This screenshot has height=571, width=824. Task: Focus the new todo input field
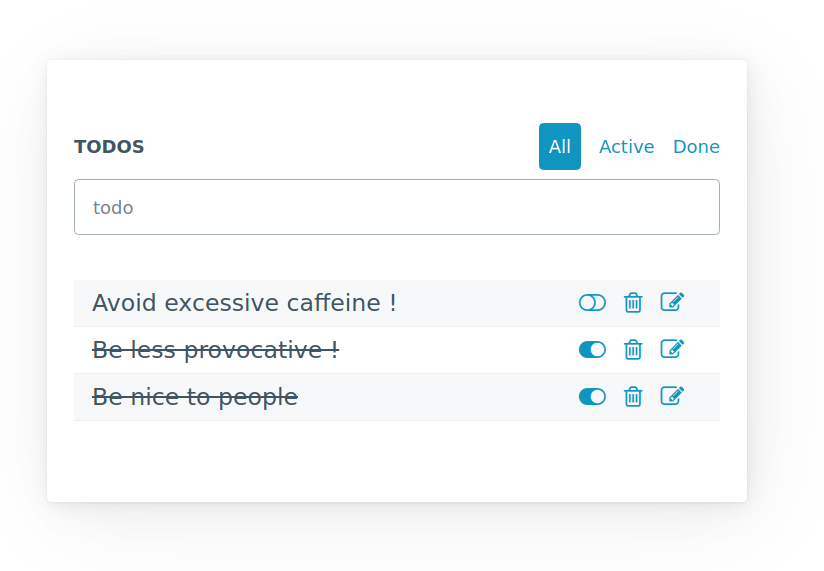397,207
